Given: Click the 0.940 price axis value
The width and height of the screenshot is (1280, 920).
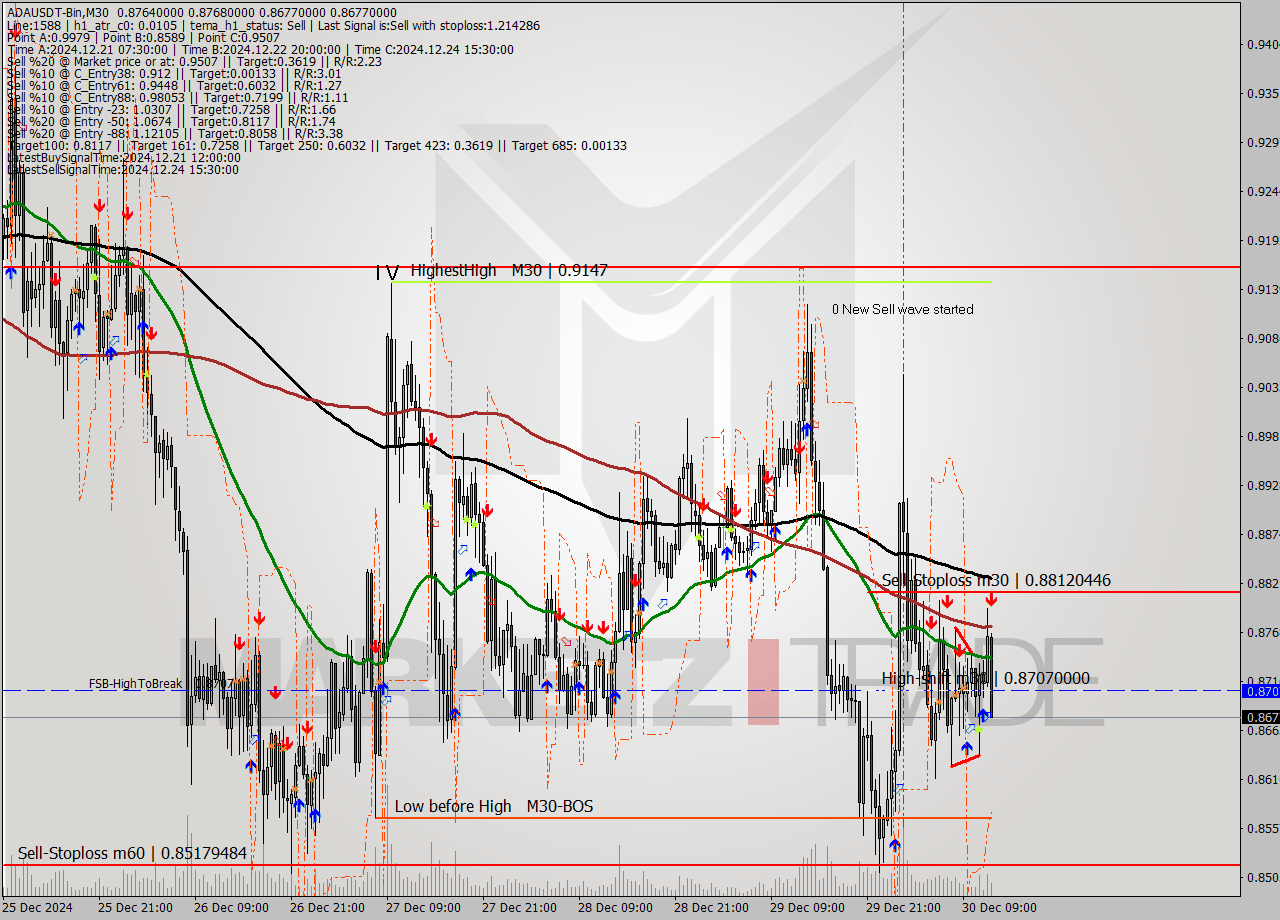Looking at the screenshot, I should [x=1262, y=44].
